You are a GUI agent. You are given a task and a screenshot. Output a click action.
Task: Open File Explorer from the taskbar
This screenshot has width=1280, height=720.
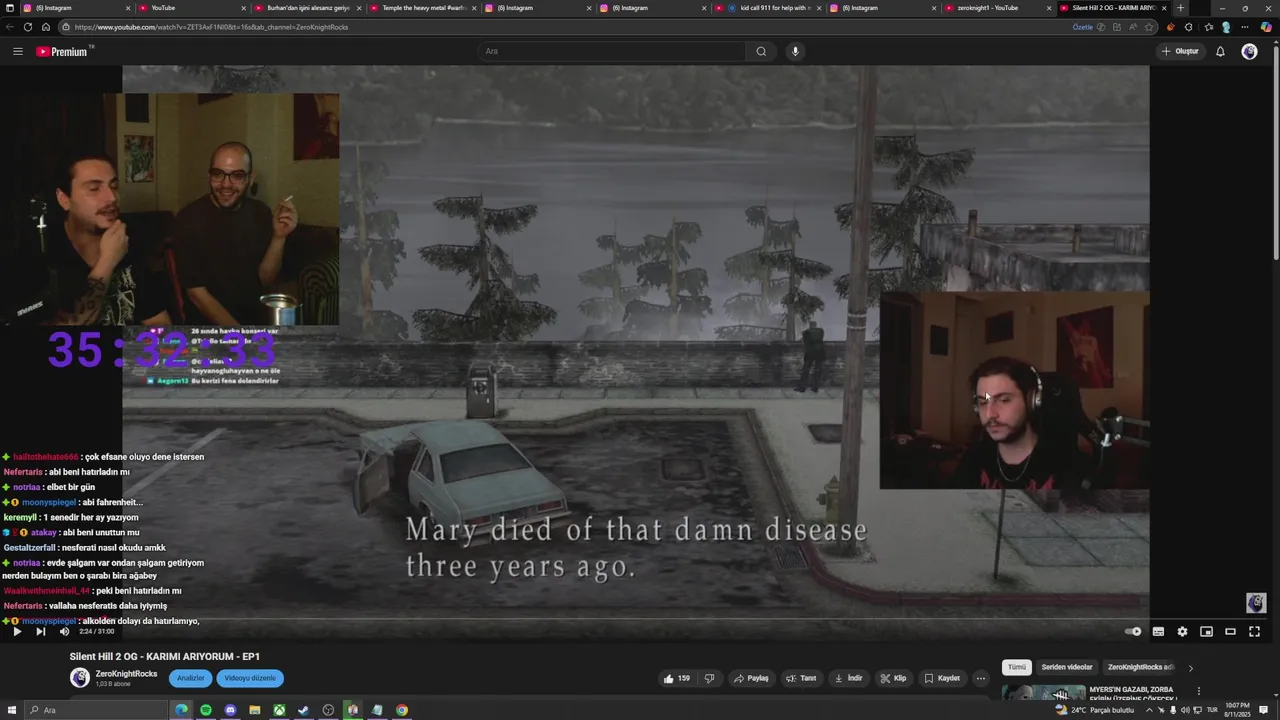pos(255,710)
